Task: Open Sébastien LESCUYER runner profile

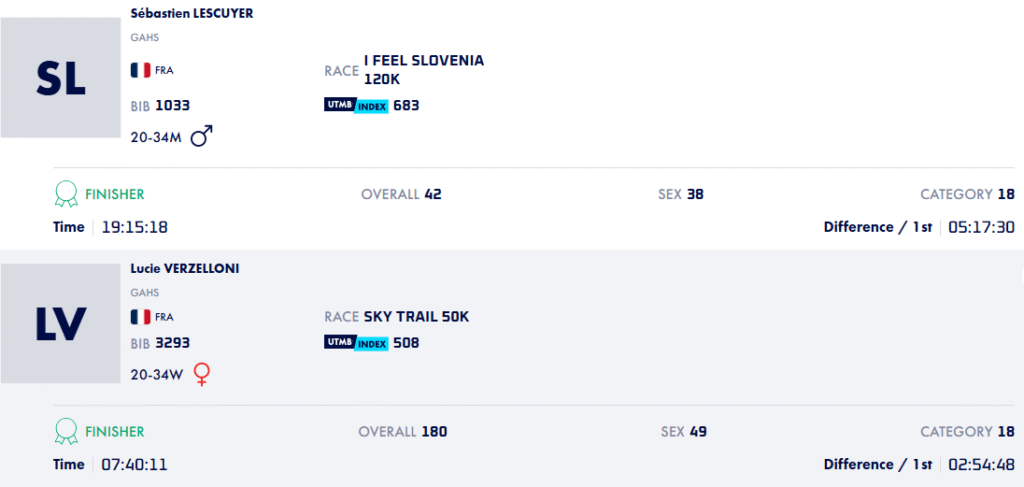Action: point(192,14)
